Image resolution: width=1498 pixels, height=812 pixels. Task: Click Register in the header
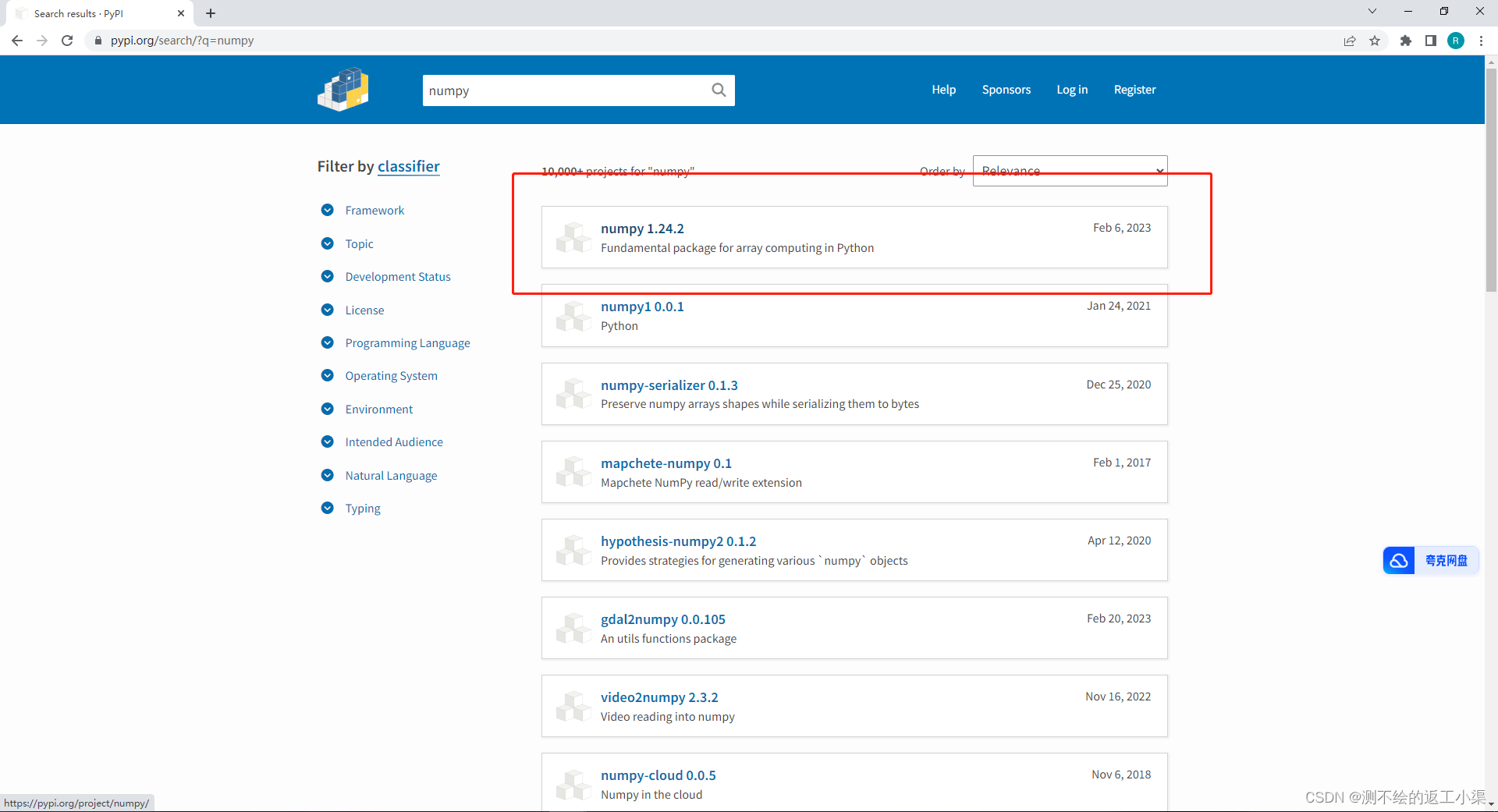(1134, 90)
